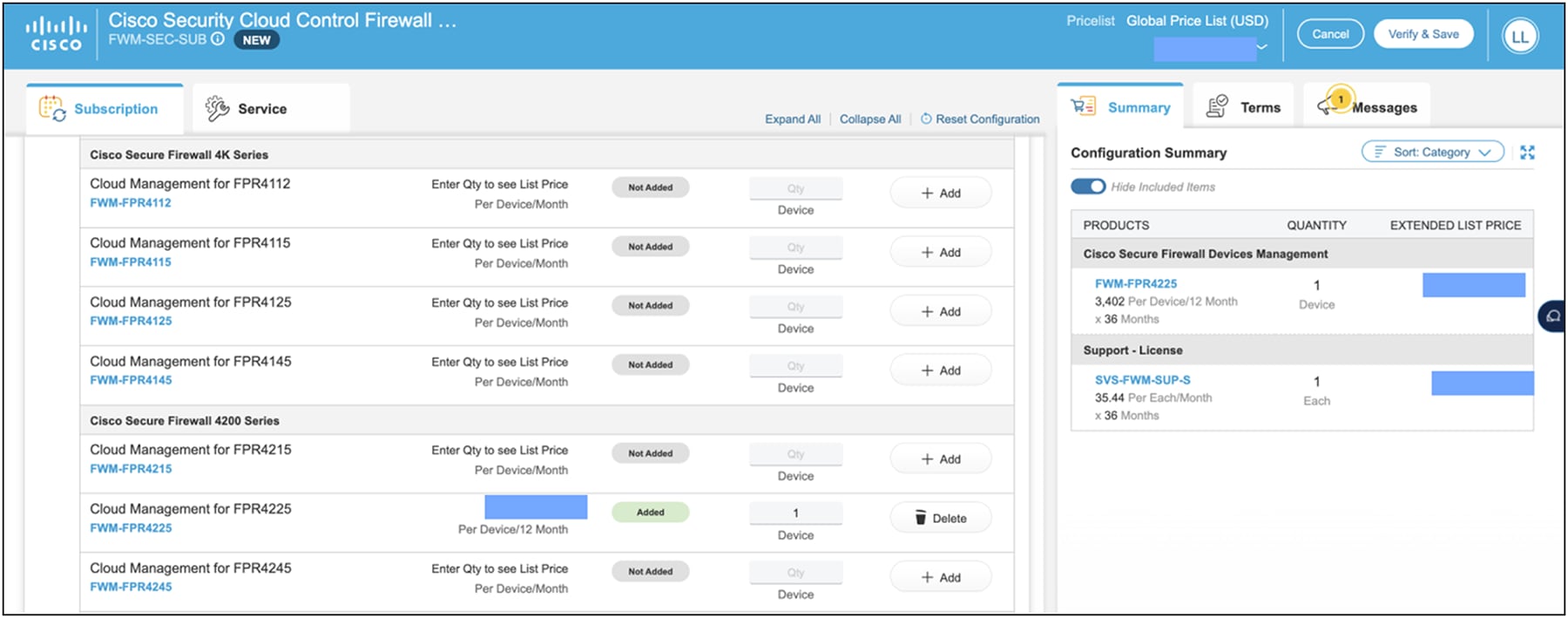The image size is (1568, 618).
Task: Open the Sort: Category dropdown
Action: tap(1433, 152)
